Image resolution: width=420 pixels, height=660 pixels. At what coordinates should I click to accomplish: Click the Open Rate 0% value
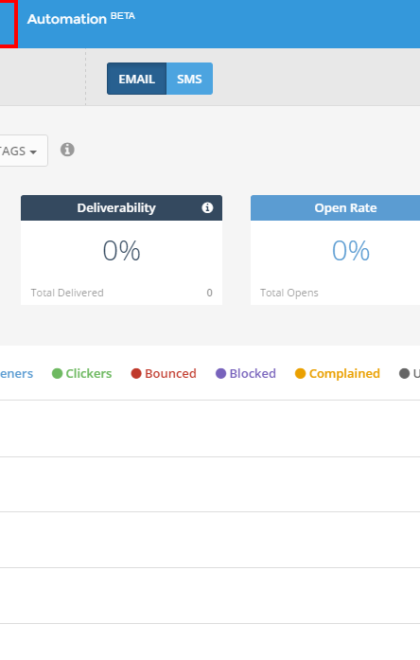[x=351, y=250]
